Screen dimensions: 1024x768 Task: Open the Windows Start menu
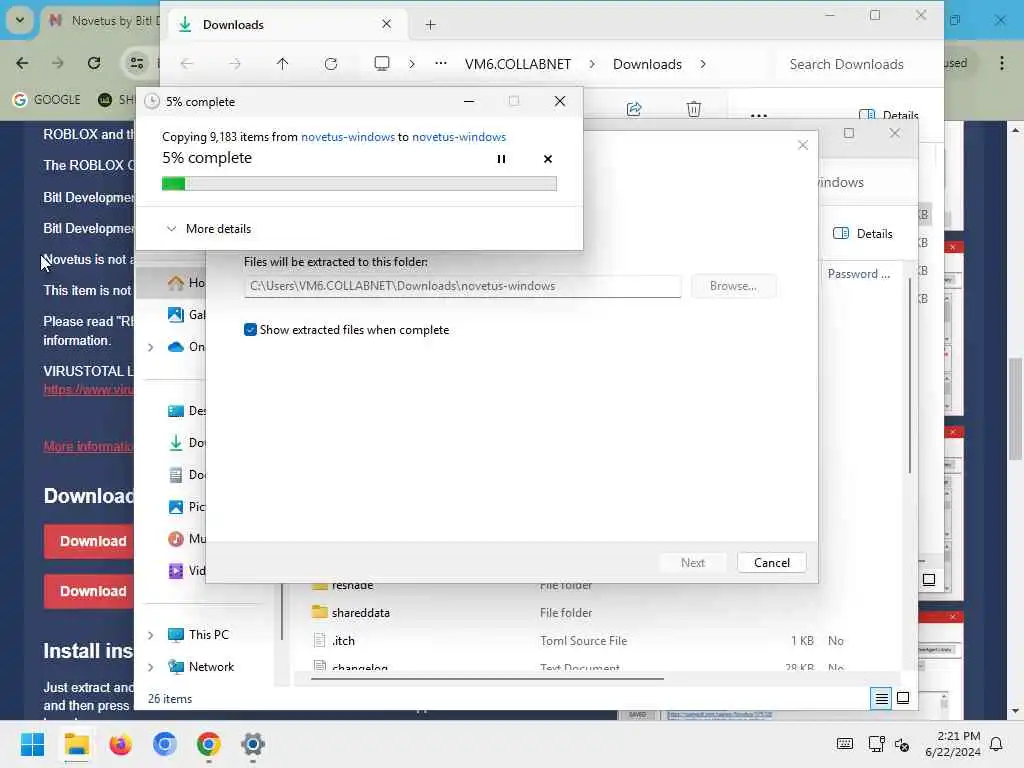32,744
